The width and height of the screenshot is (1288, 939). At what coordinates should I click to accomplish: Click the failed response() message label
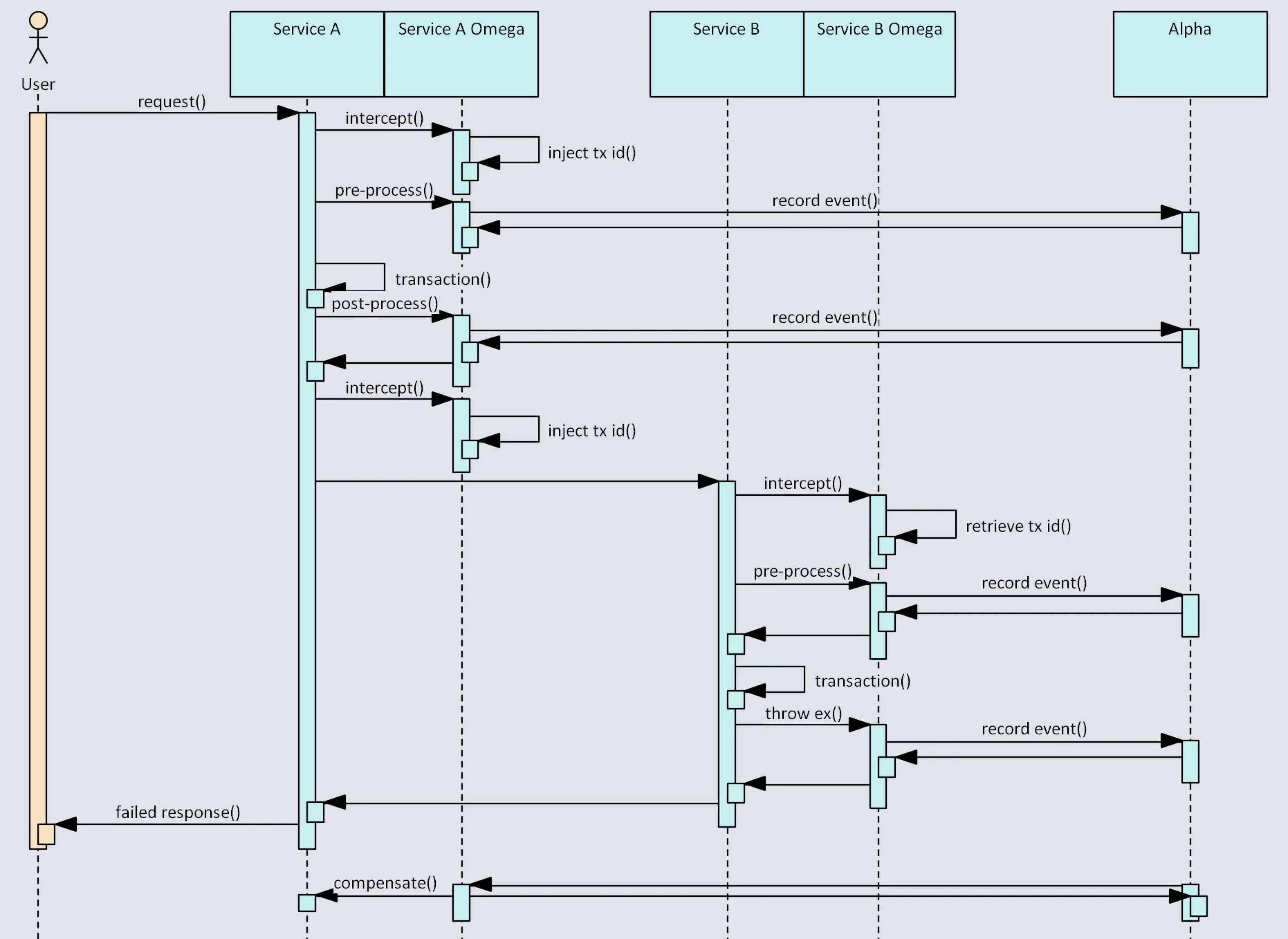(x=178, y=812)
